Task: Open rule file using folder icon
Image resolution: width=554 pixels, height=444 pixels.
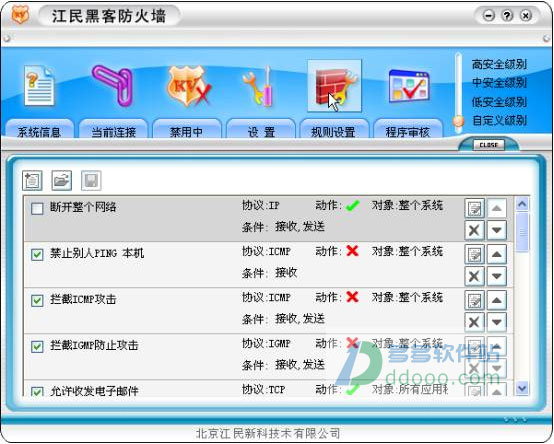Action: 61,180
